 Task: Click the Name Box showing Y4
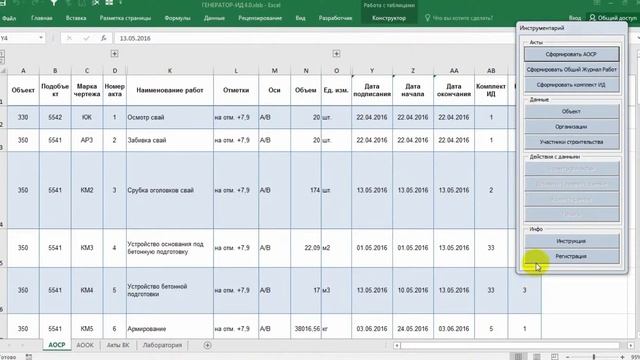19,38
